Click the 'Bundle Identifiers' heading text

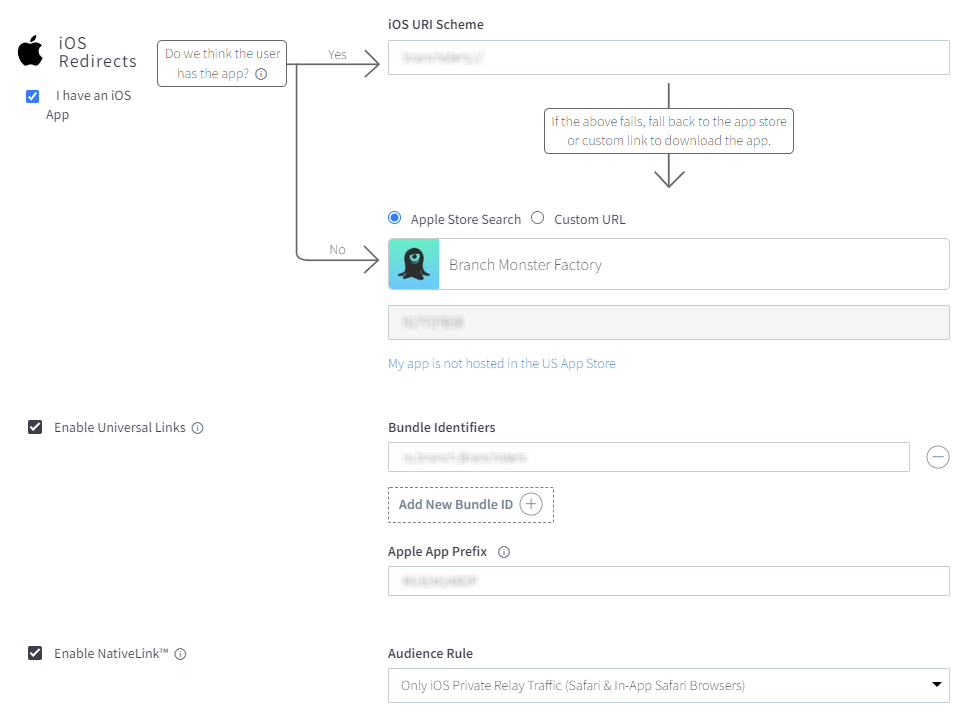click(x=442, y=427)
